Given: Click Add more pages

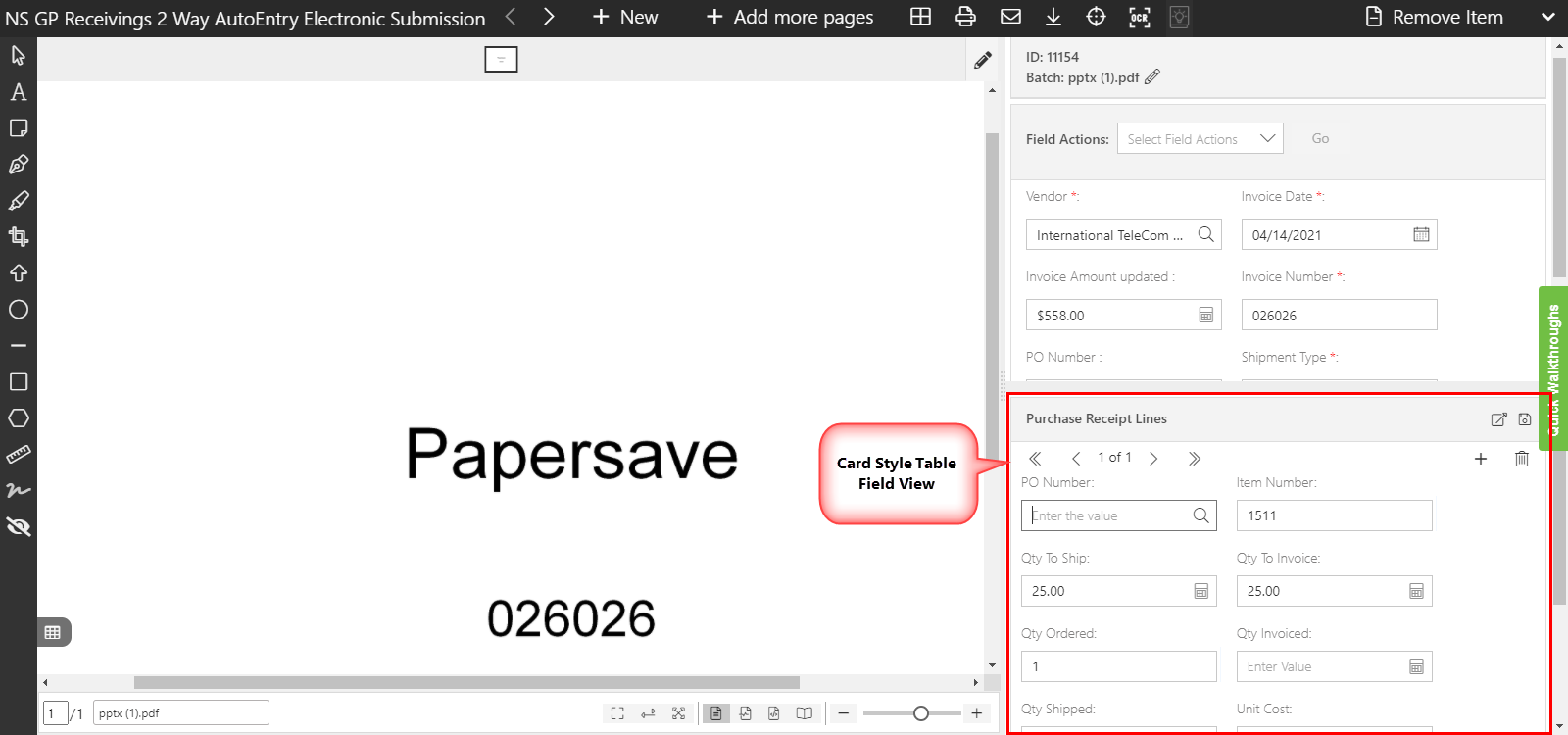Looking at the screenshot, I should point(790,17).
